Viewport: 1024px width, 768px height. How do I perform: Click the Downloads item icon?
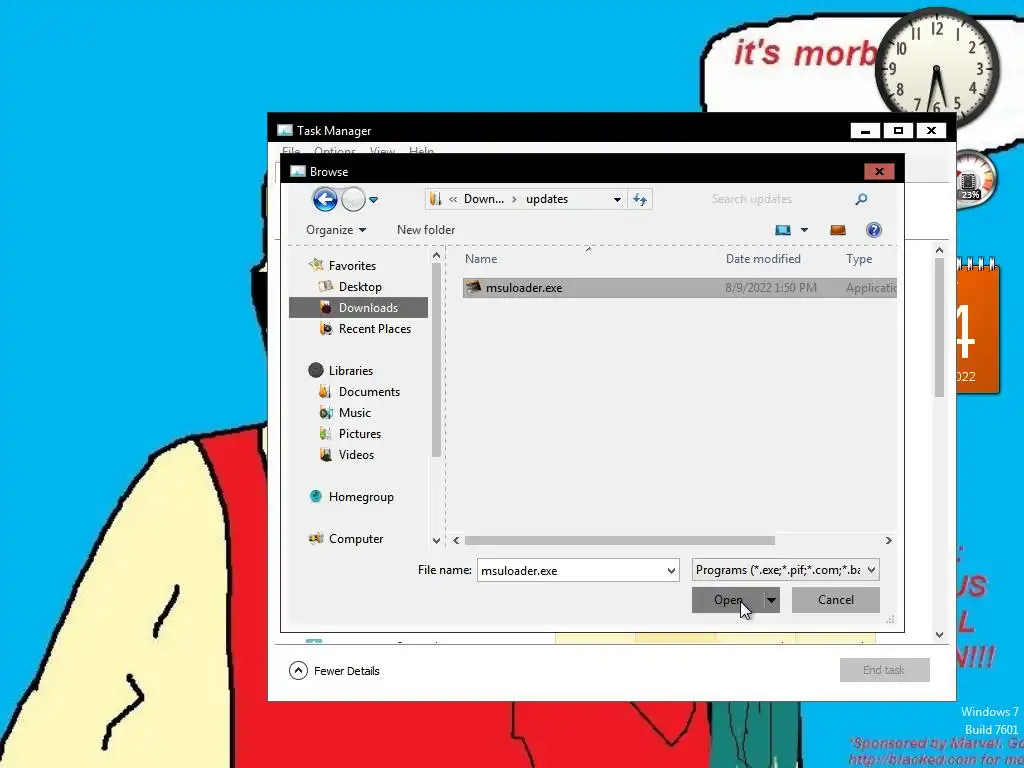point(325,307)
